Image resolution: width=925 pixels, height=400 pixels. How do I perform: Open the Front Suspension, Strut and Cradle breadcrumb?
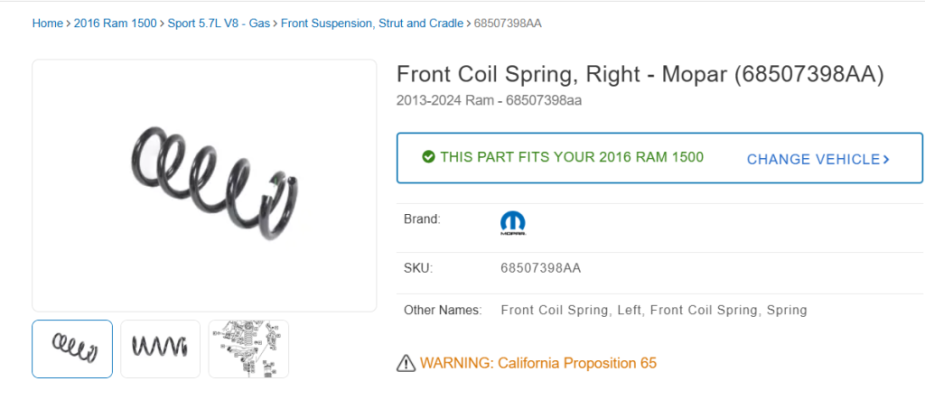point(372,24)
